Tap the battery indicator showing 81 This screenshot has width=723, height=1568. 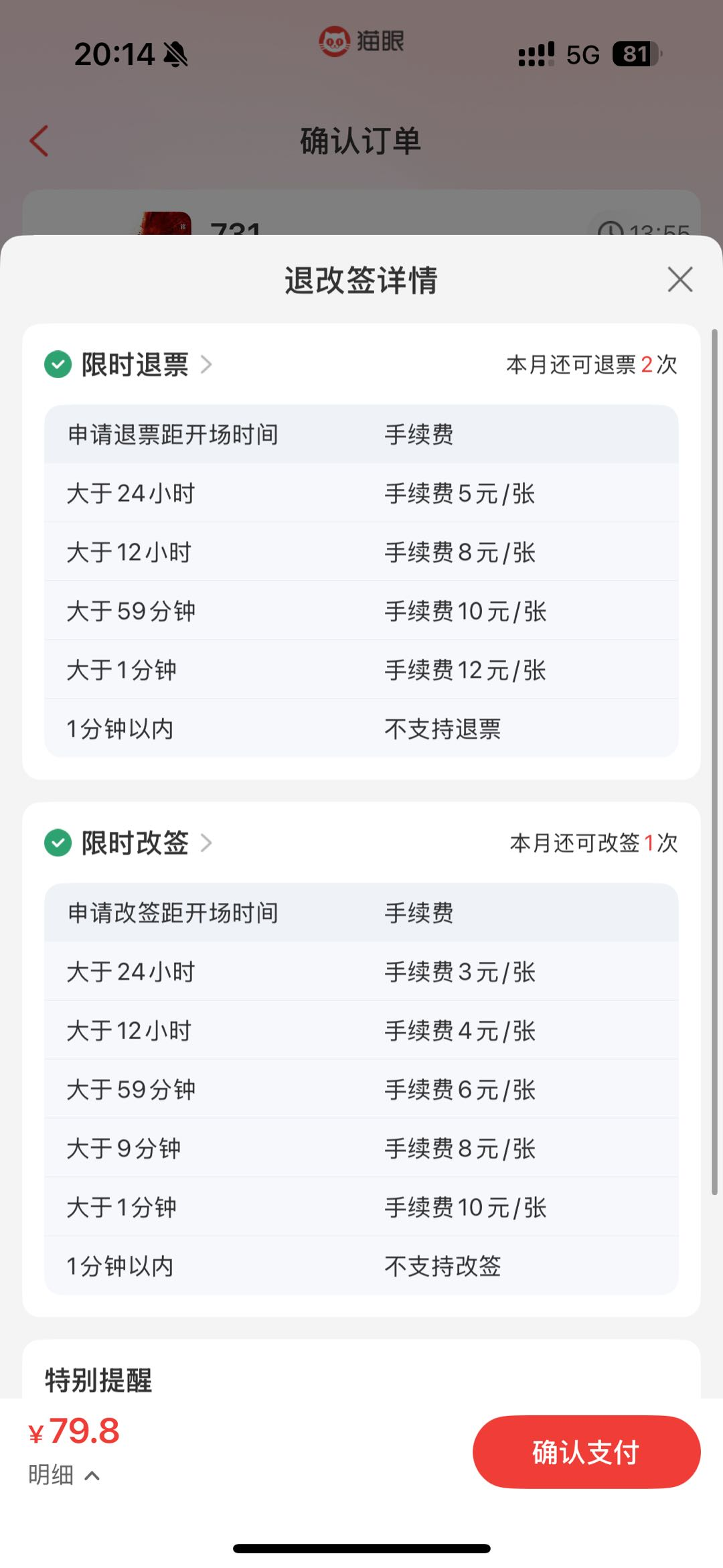coord(636,54)
